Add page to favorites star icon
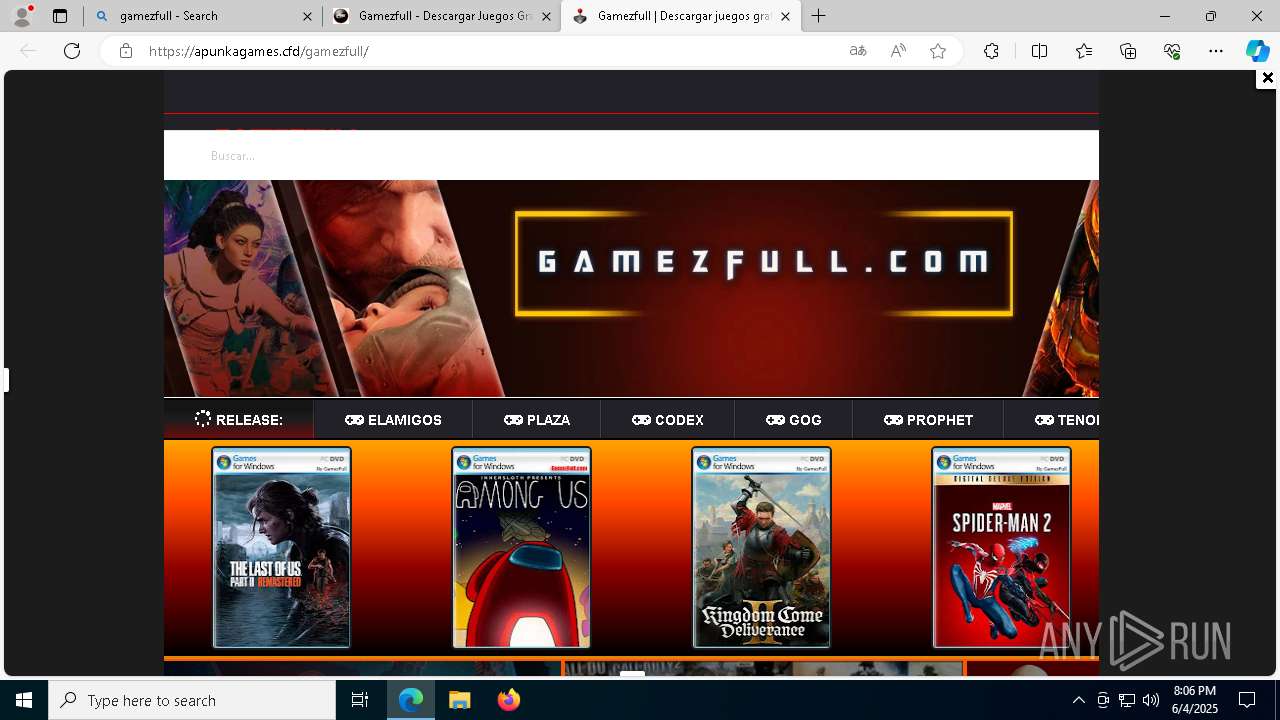Image resolution: width=1280 pixels, height=720 pixels. coord(938,51)
